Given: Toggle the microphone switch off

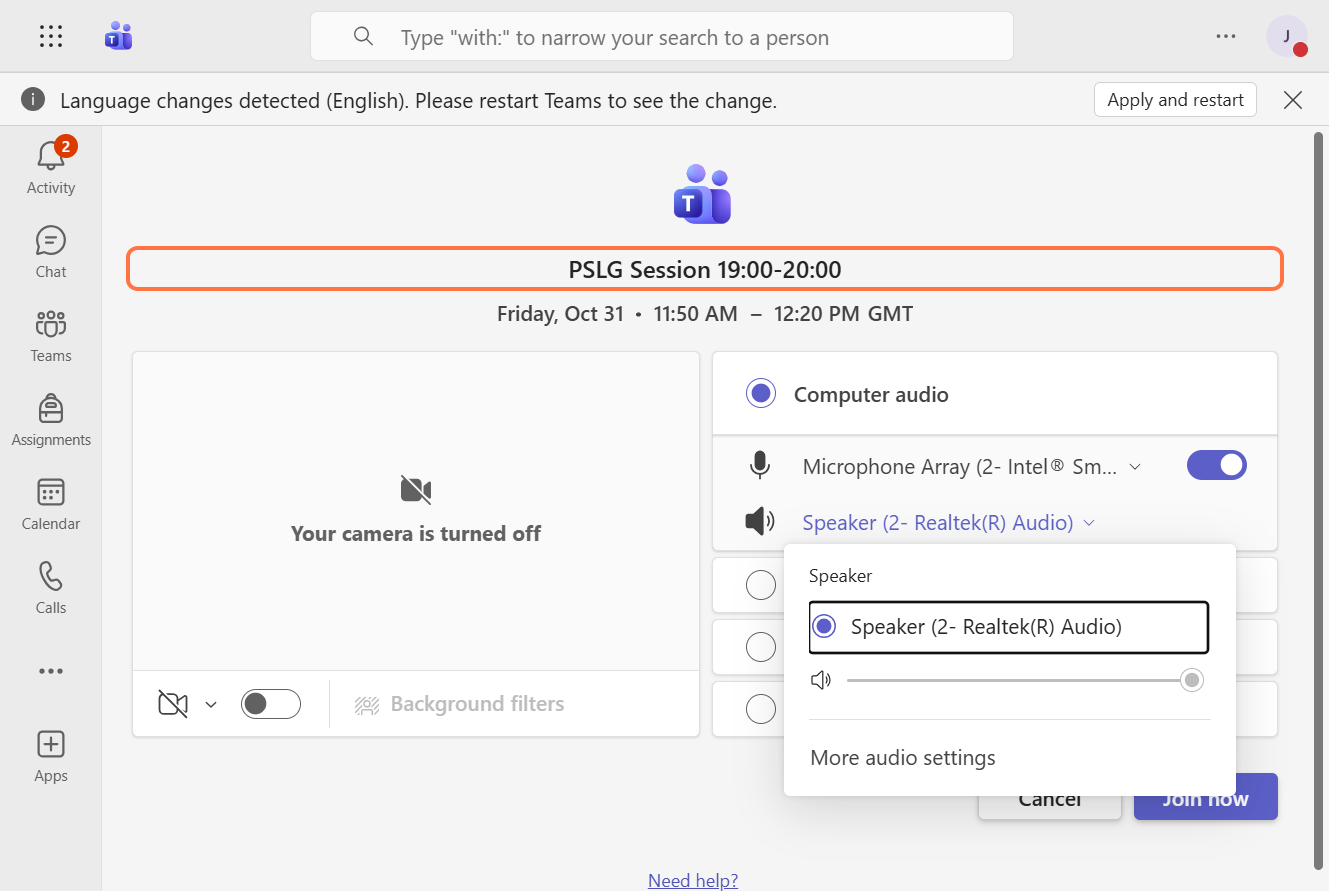Looking at the screenshot, I should (1216, 465).
